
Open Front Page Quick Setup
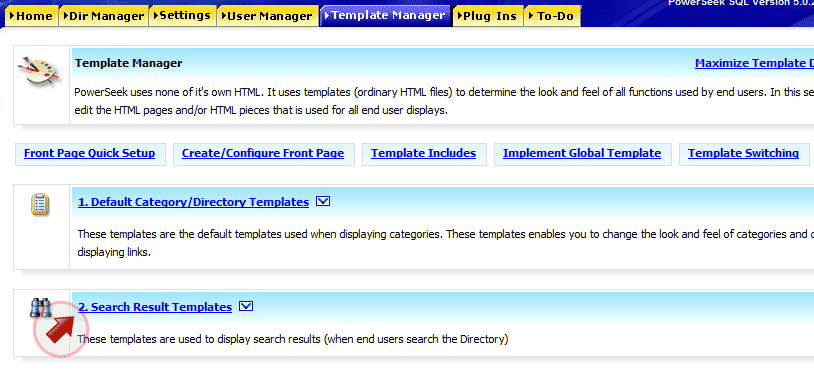click(x=89, y=154)
